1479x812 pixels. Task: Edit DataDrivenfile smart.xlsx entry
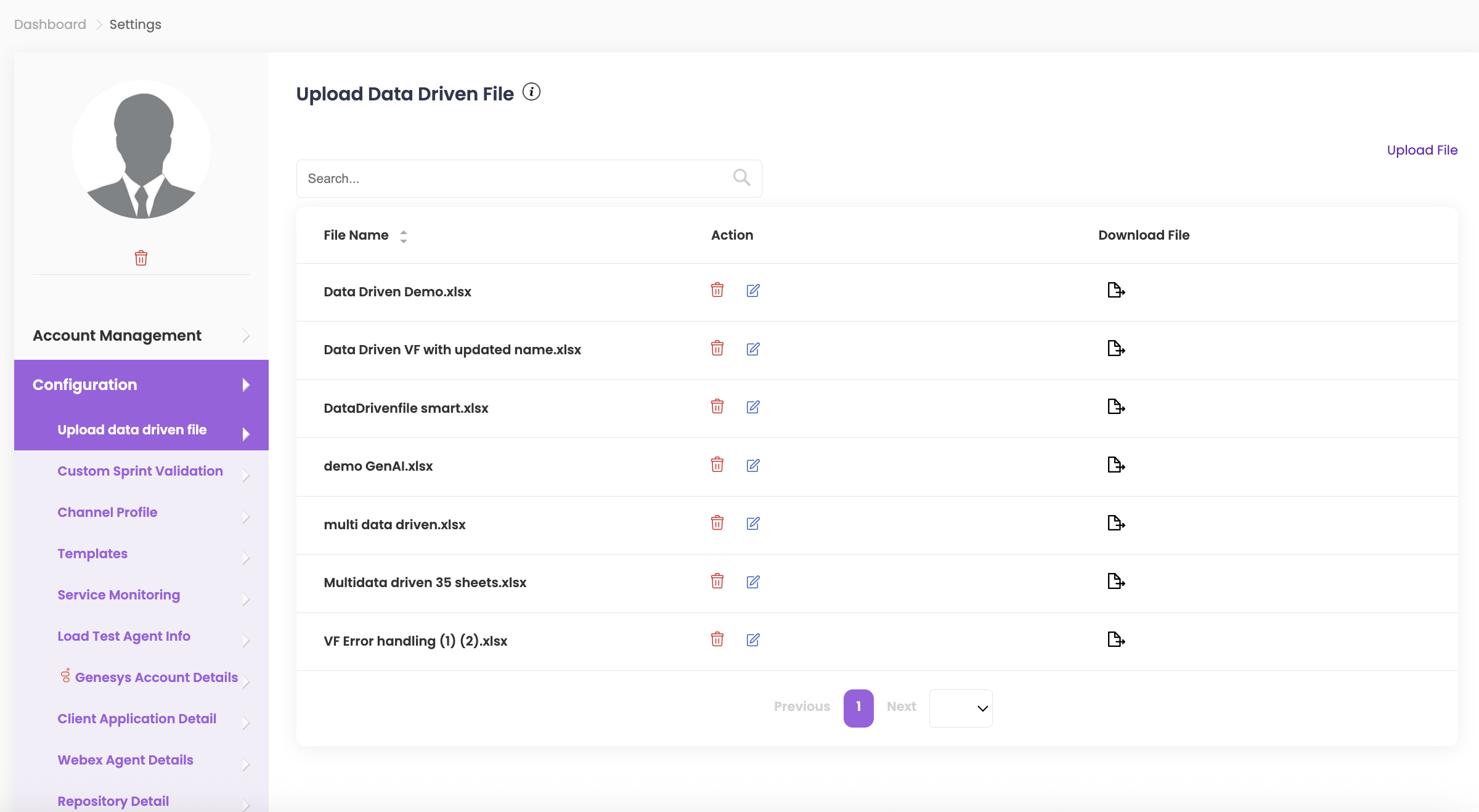(x=752, y=407)
